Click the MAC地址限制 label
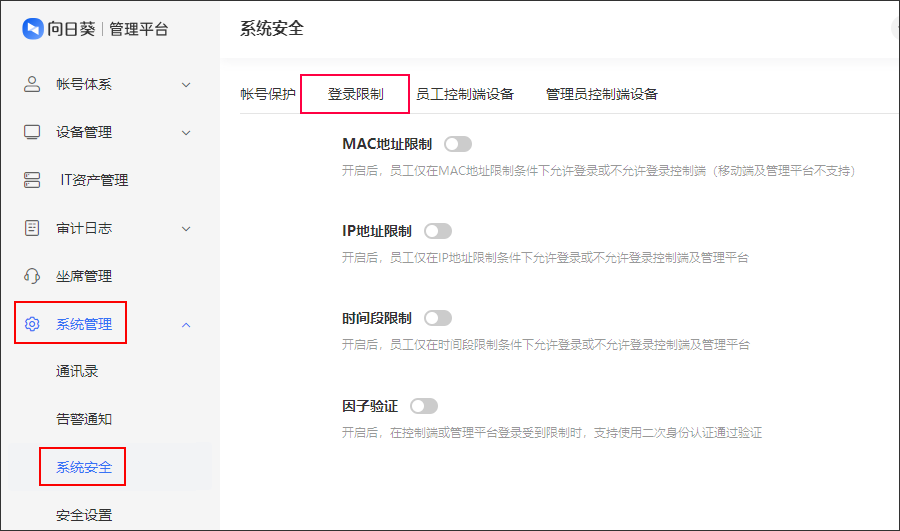Screen dimensions: 900x531 387,144
